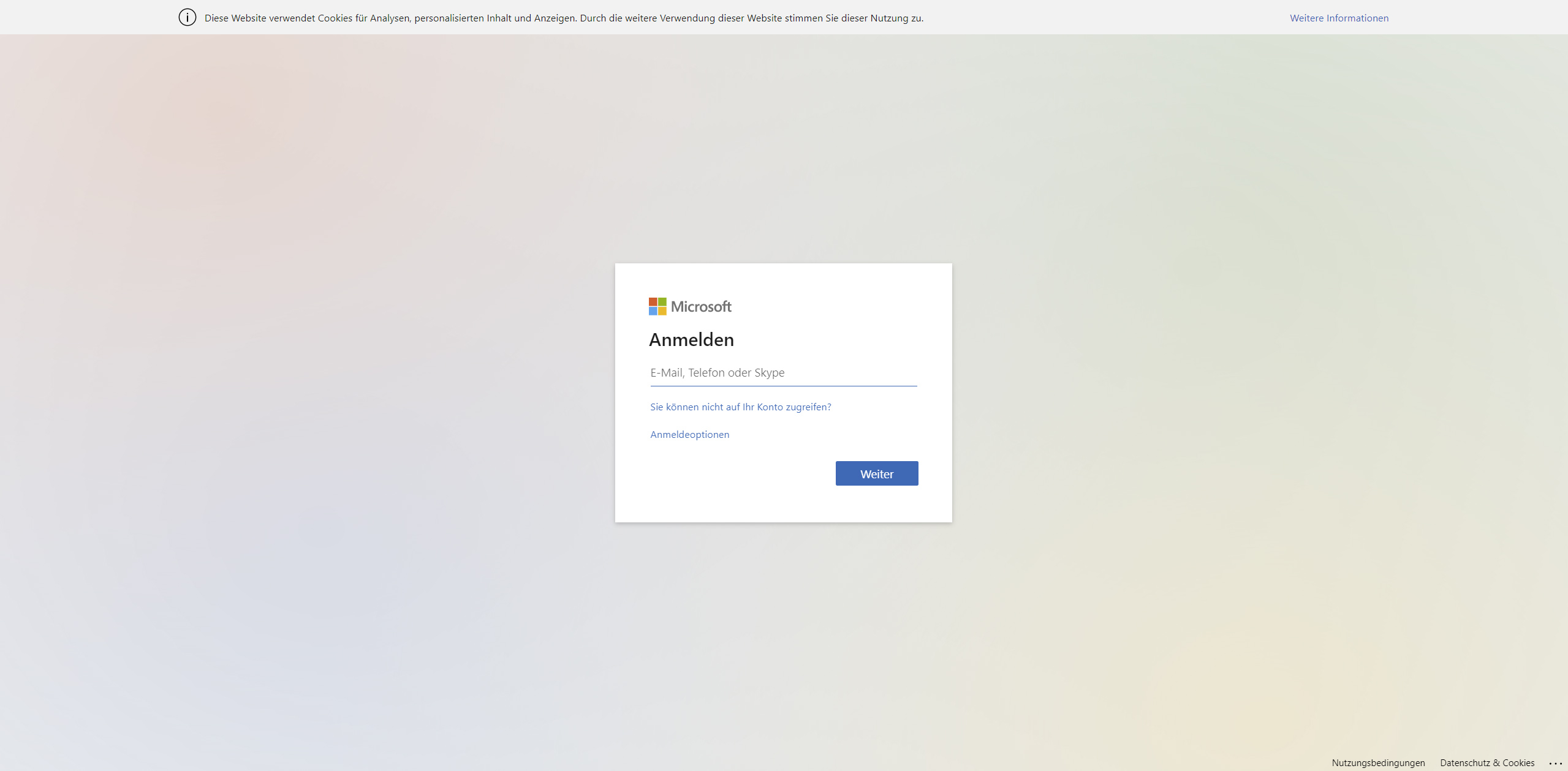Click the Anmelden heading text
The image size is (1568, 771).
click(691, 339)
